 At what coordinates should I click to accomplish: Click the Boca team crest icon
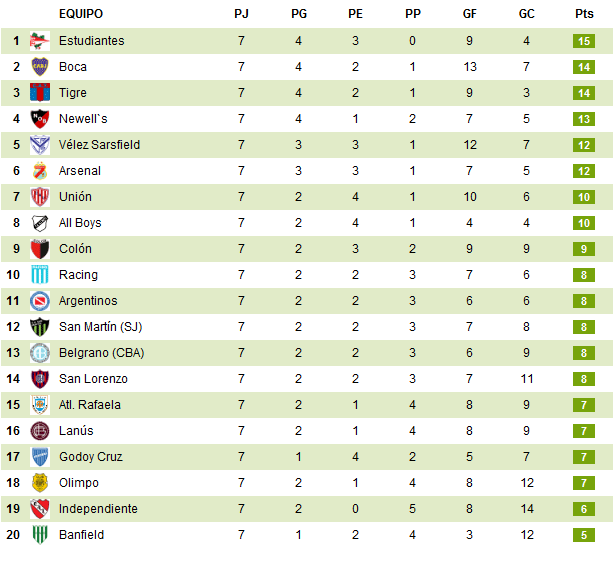[40, 67]
